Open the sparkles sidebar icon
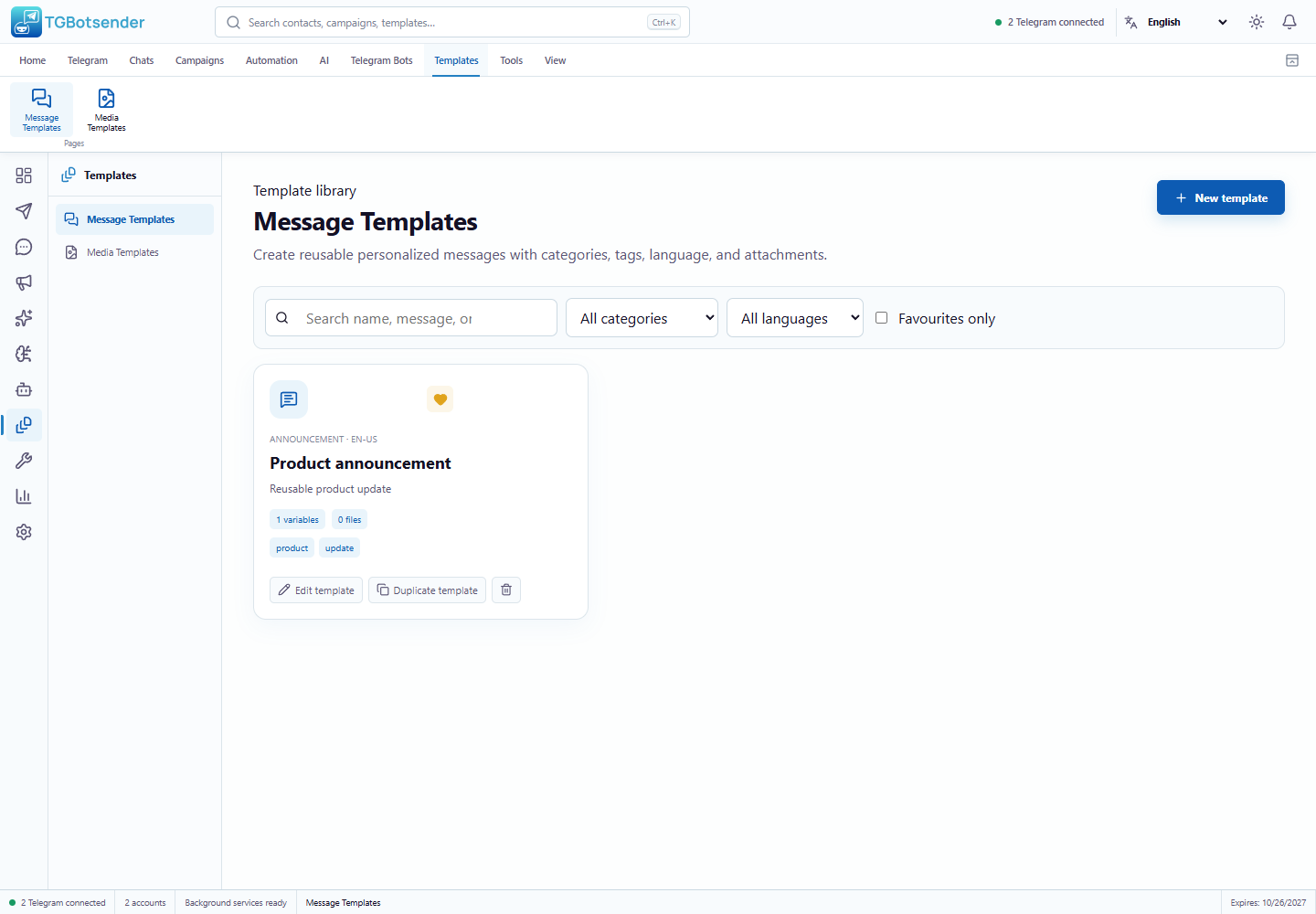Screen dimensions: 1316x914 pyautogui.click(x=24, y=318)
